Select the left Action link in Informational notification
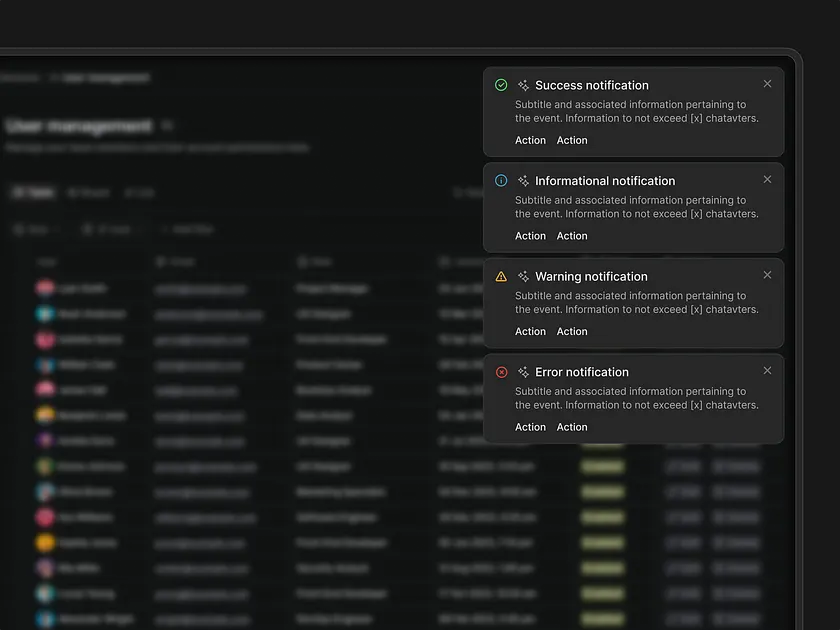This screenshot has width=840, height=630. pos(530,236)
